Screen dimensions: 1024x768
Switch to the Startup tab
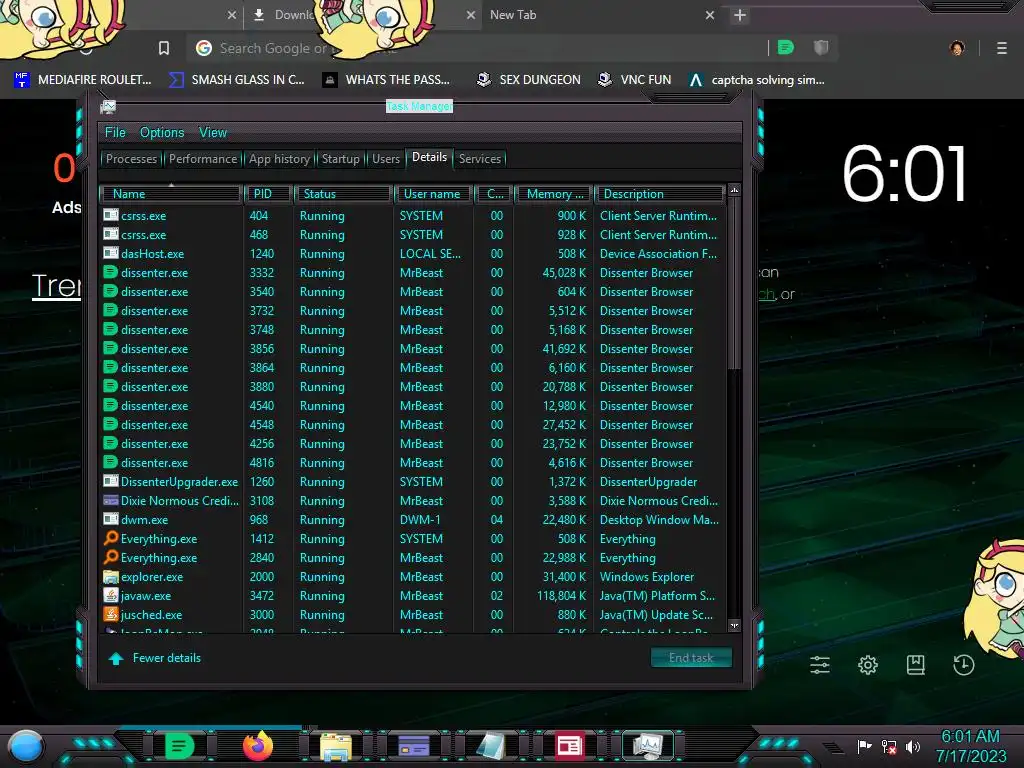pos(340,159)
